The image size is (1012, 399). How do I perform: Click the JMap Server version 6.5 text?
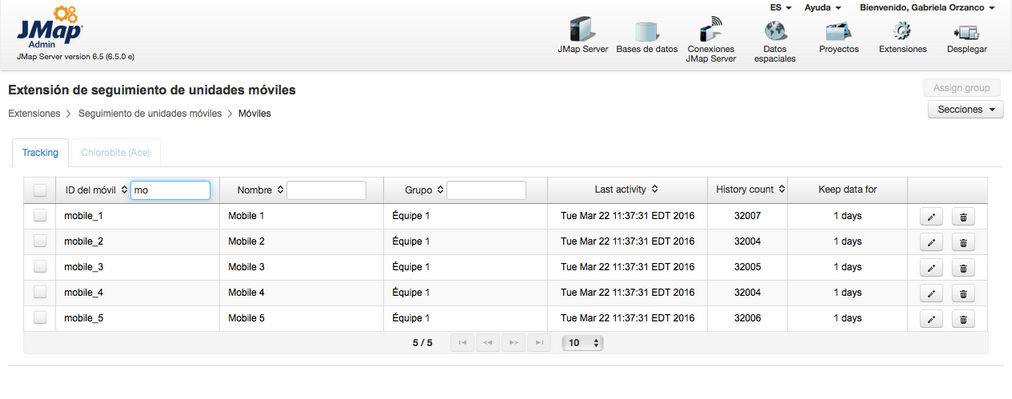click(76, 57)
